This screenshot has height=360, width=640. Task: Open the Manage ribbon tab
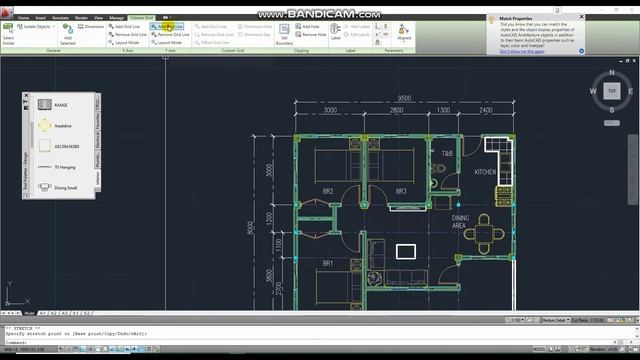coord(116,18)
